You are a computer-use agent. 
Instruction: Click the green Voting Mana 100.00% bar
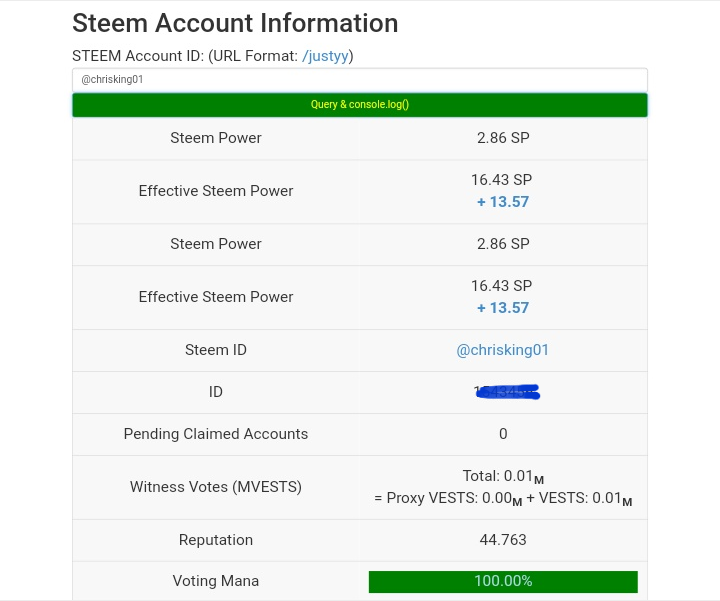[503, 581]
